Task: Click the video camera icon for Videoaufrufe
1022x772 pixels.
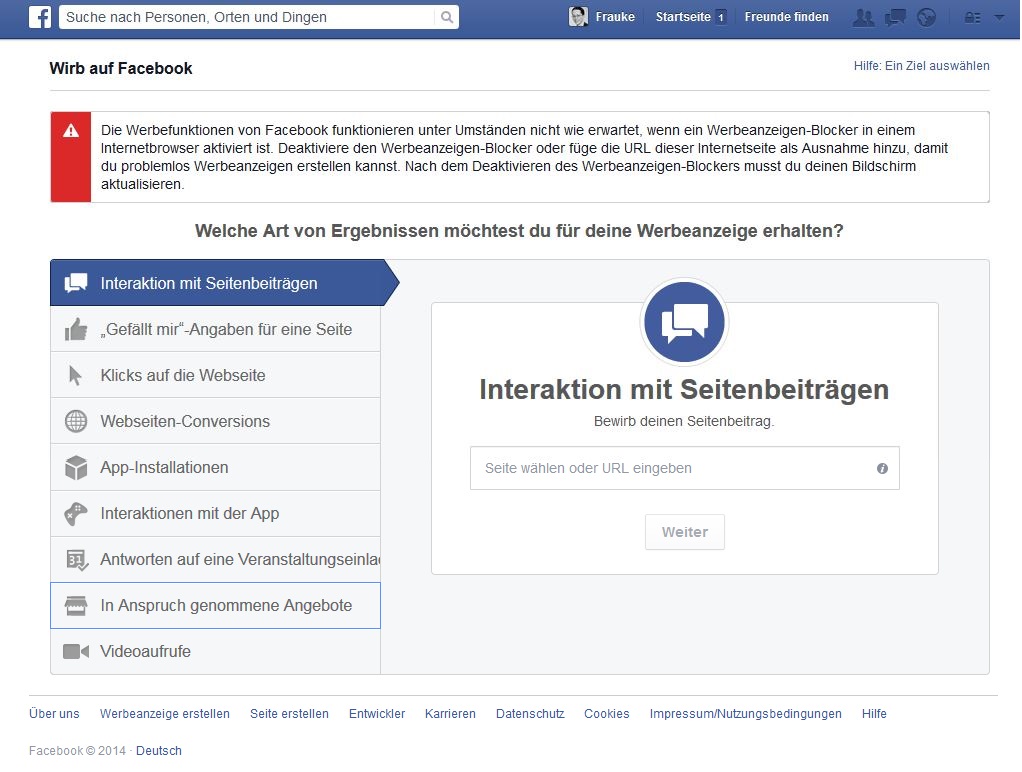Action: tap(76, 651)
